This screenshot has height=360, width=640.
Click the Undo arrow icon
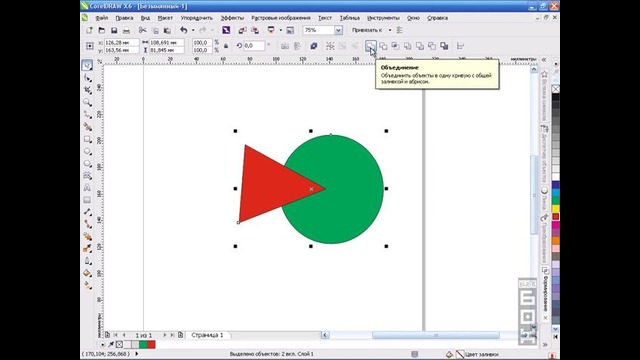[x=184, y=30]
